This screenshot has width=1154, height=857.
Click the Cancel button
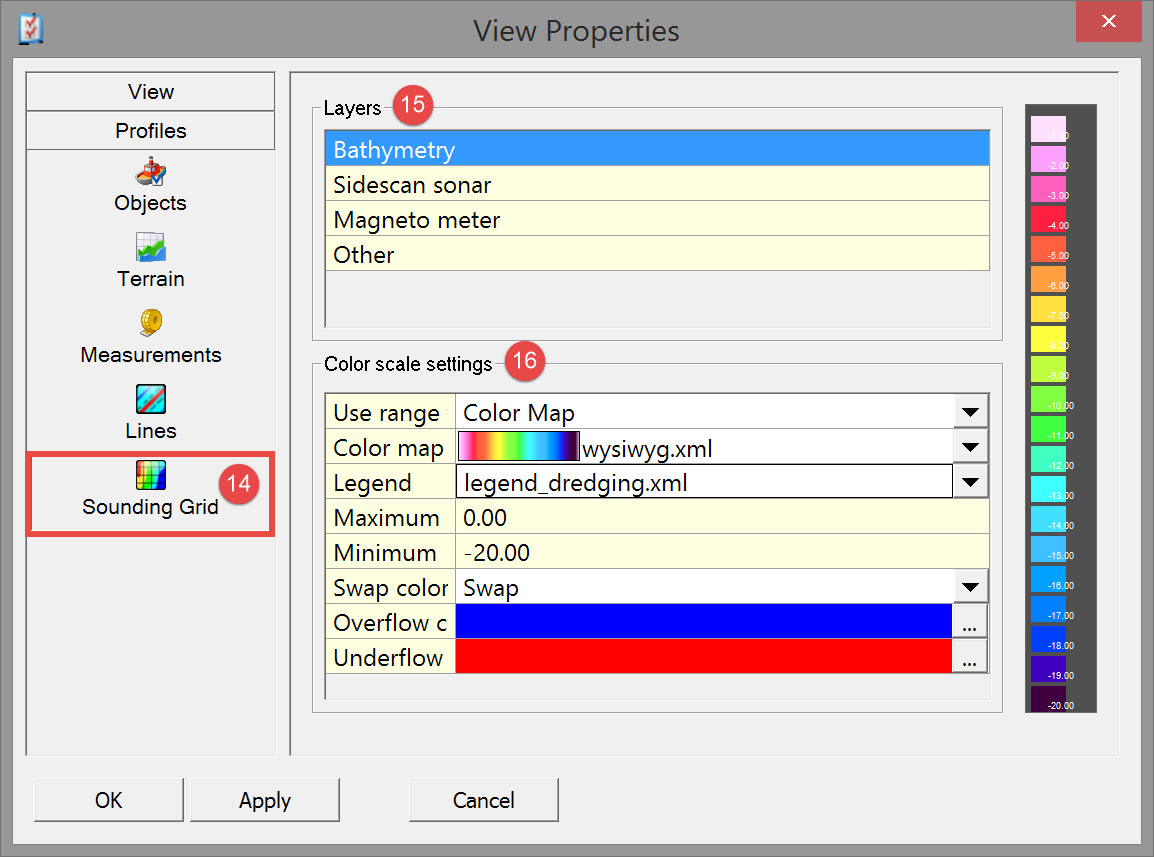[x=484, y=800]
